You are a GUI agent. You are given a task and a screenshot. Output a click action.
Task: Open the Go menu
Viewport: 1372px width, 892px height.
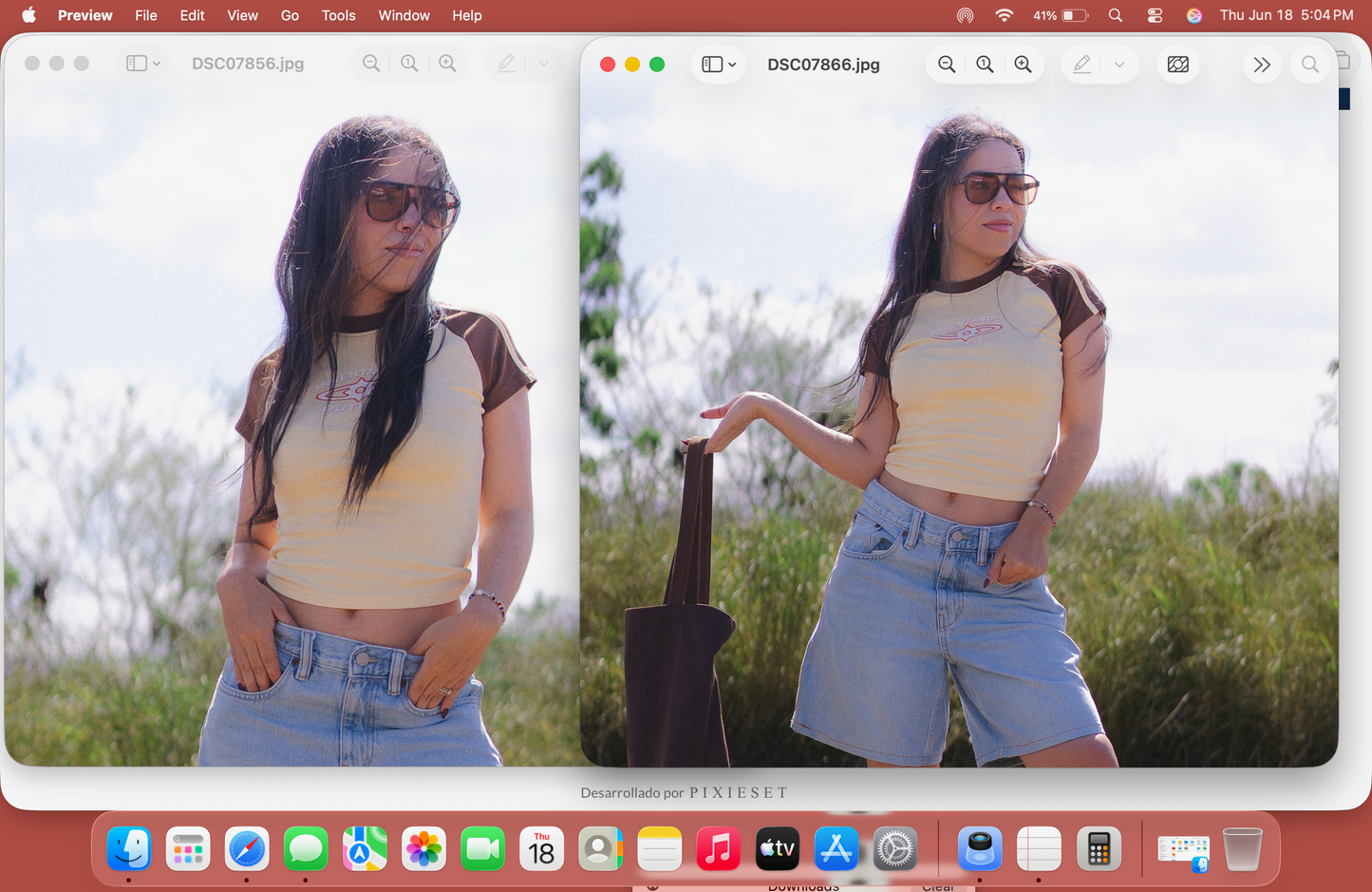[x=290, y=15]
